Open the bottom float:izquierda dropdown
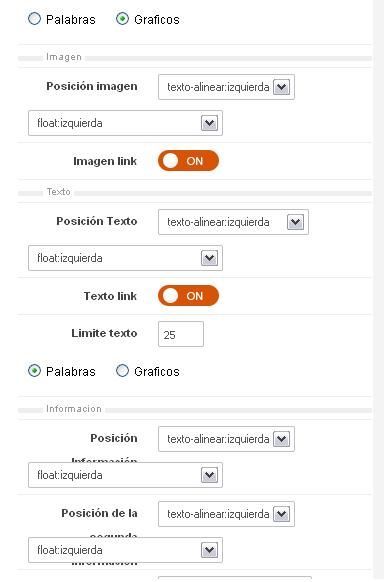 125,550
